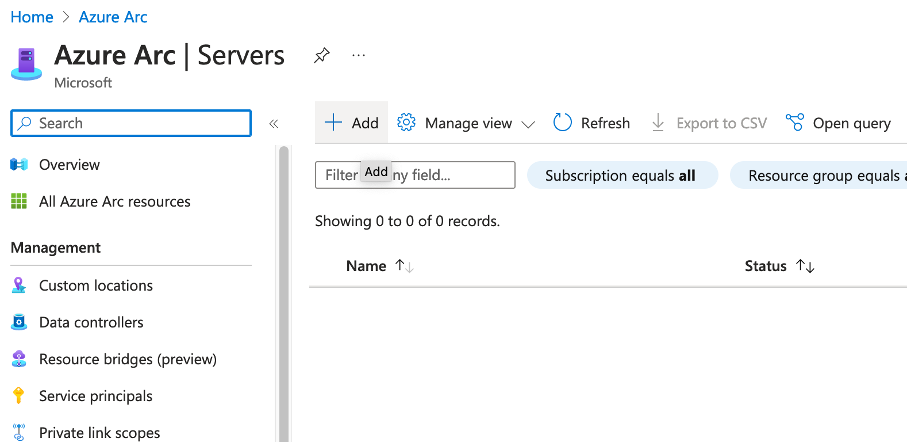Click the Refresh circular arrow icon
The height and width of the screenshot is (442, 908).
[562, 123]
